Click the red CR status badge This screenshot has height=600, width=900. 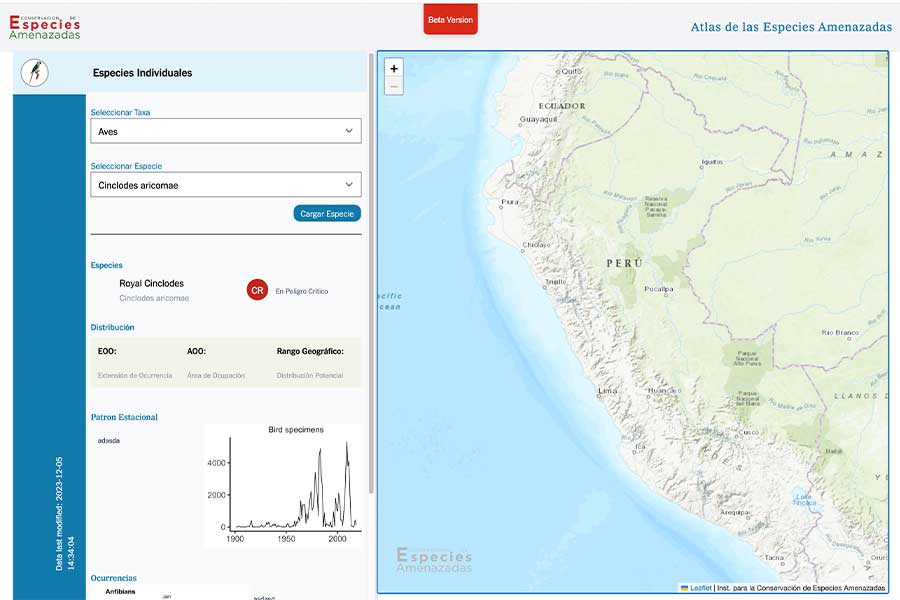coord(257,290)
